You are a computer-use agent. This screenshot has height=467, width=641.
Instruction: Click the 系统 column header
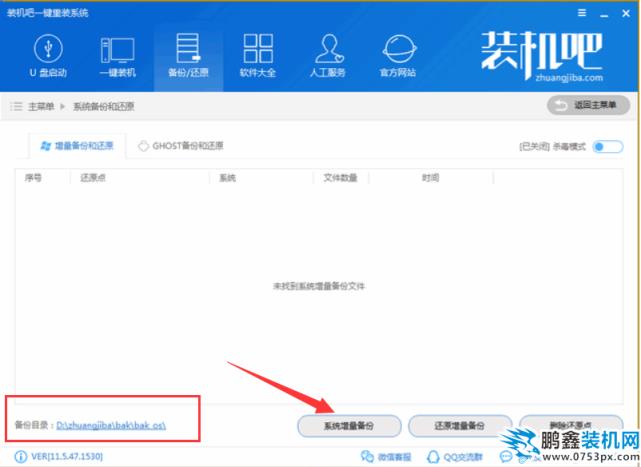pyautogui.click(x=227, y=178)
